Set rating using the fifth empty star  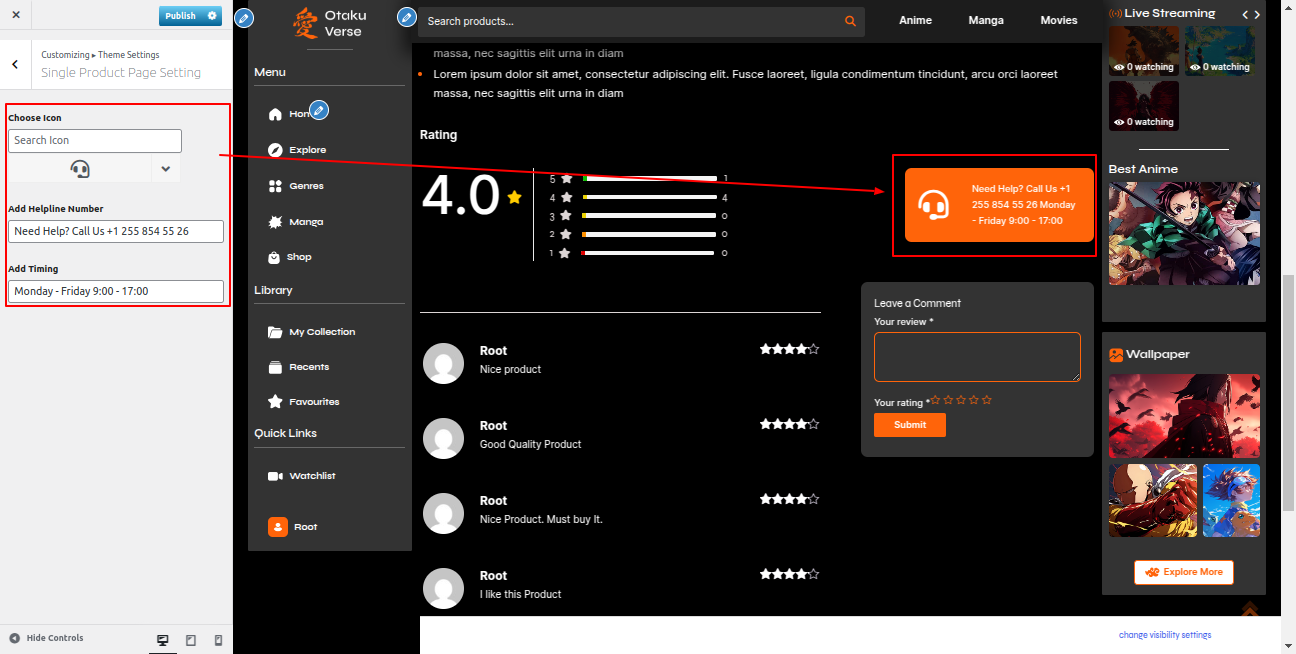(987, 400)
